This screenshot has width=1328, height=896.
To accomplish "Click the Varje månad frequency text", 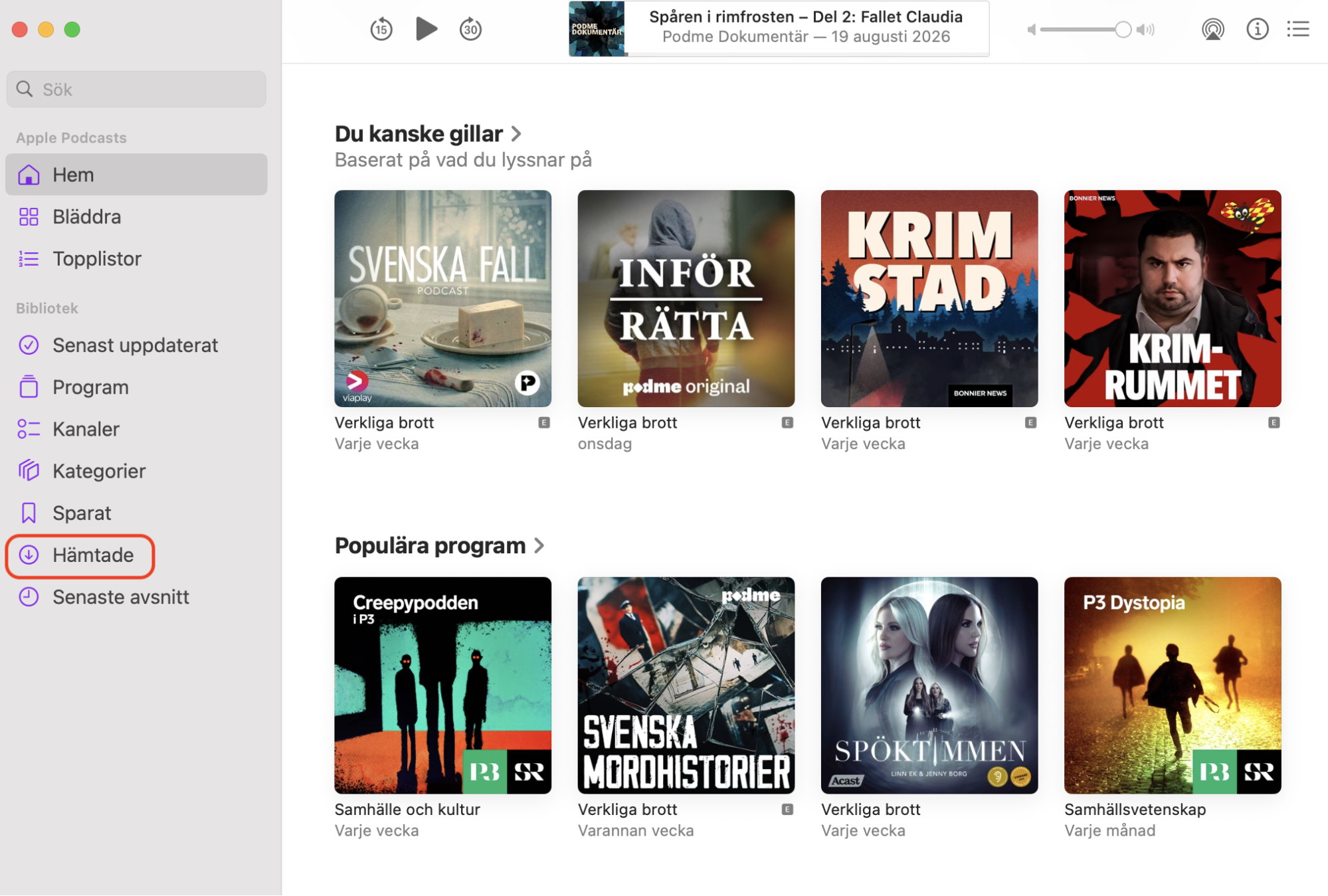I will [1109, 830].
